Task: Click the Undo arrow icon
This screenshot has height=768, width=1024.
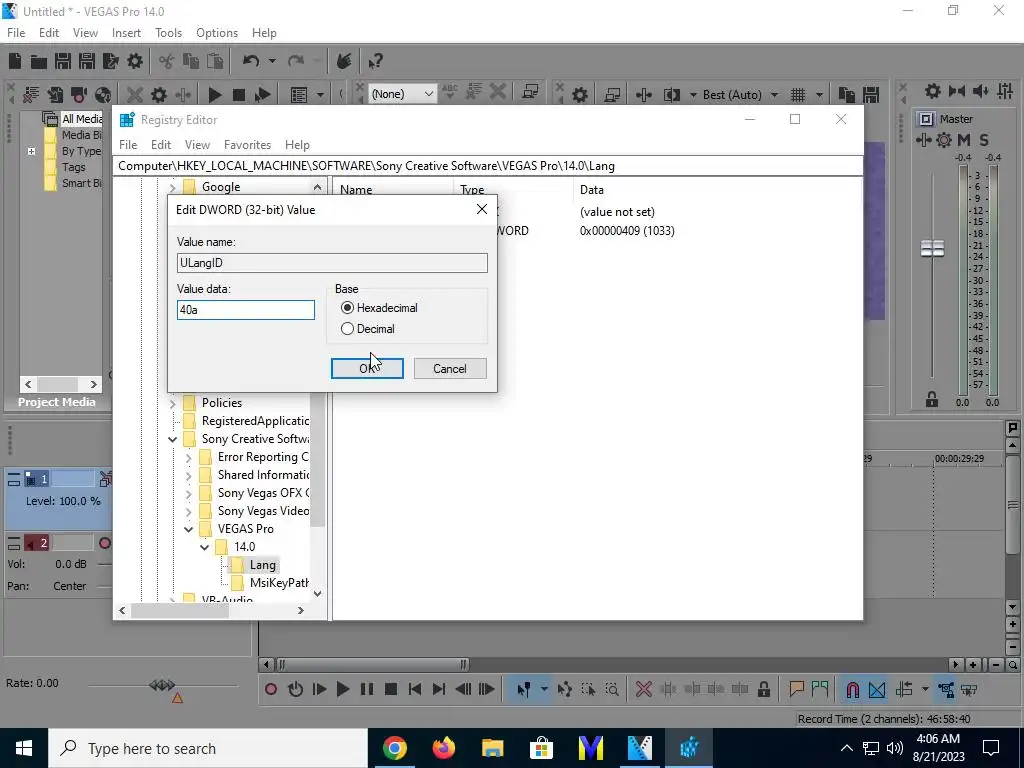Action: [251, 61]
